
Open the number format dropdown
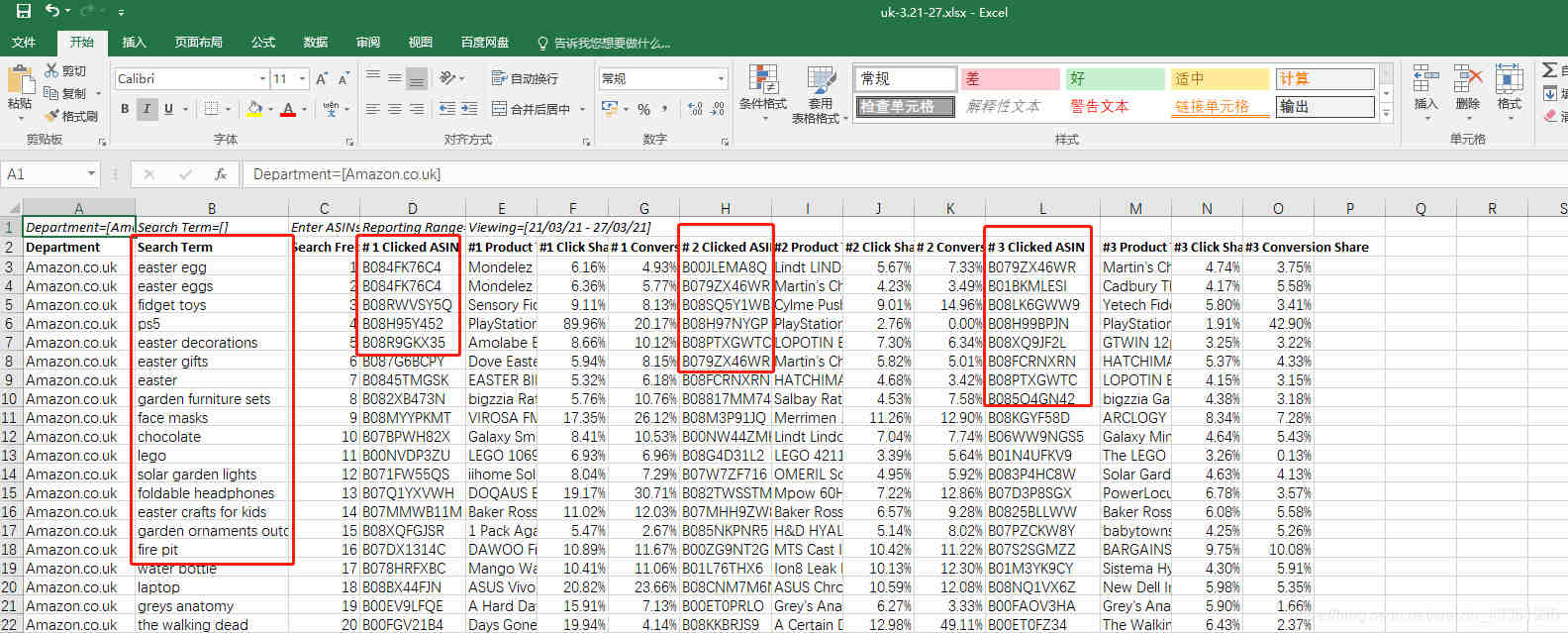(721, 79)
